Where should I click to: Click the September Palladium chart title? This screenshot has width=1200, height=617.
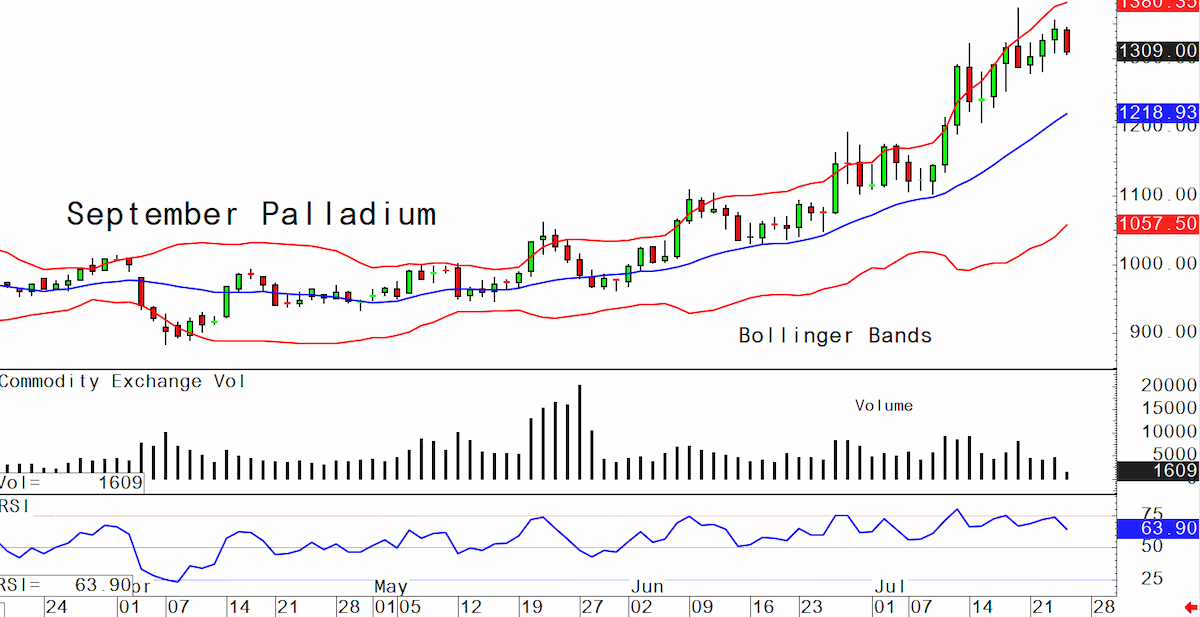click(251, 214)
